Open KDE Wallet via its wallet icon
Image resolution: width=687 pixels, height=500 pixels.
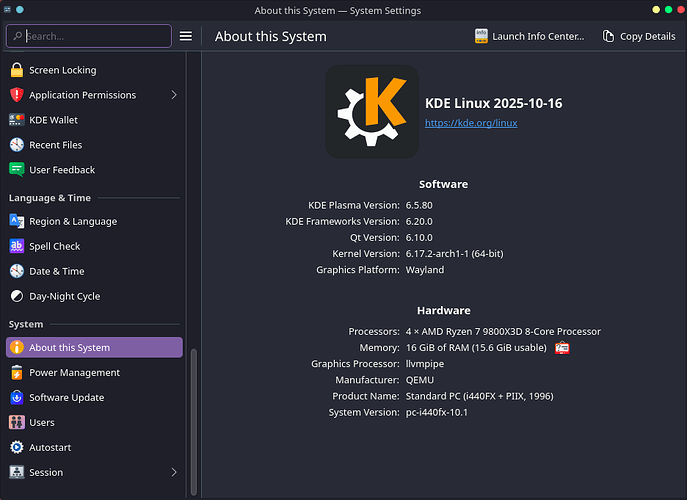coord(16,120)
